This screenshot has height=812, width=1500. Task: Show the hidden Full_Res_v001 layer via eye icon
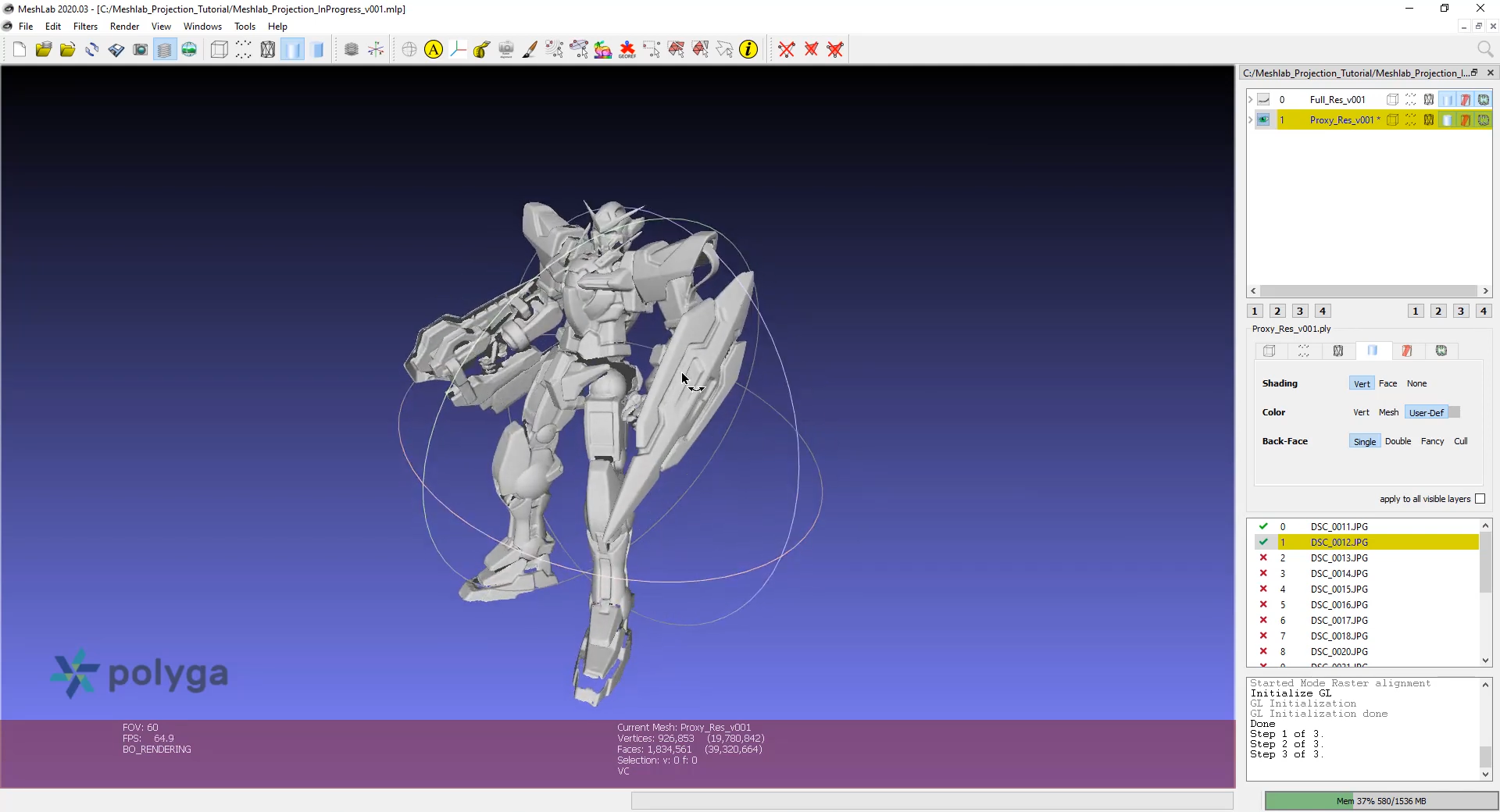coord(1263,99)
